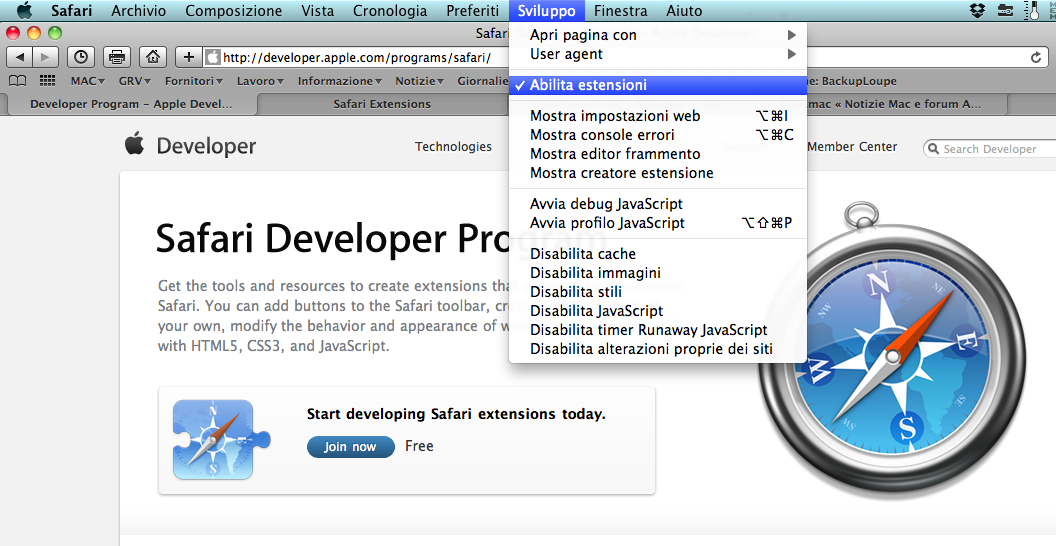Screen dimensions: 1056x546
Task: Select Mostra creatore estensione
Action: (658, 173)
